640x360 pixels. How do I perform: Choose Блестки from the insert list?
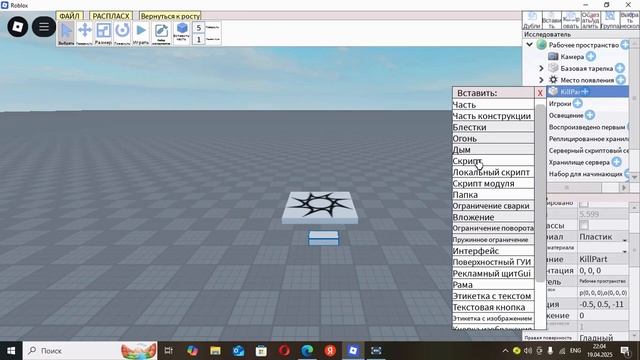point(493,127)
